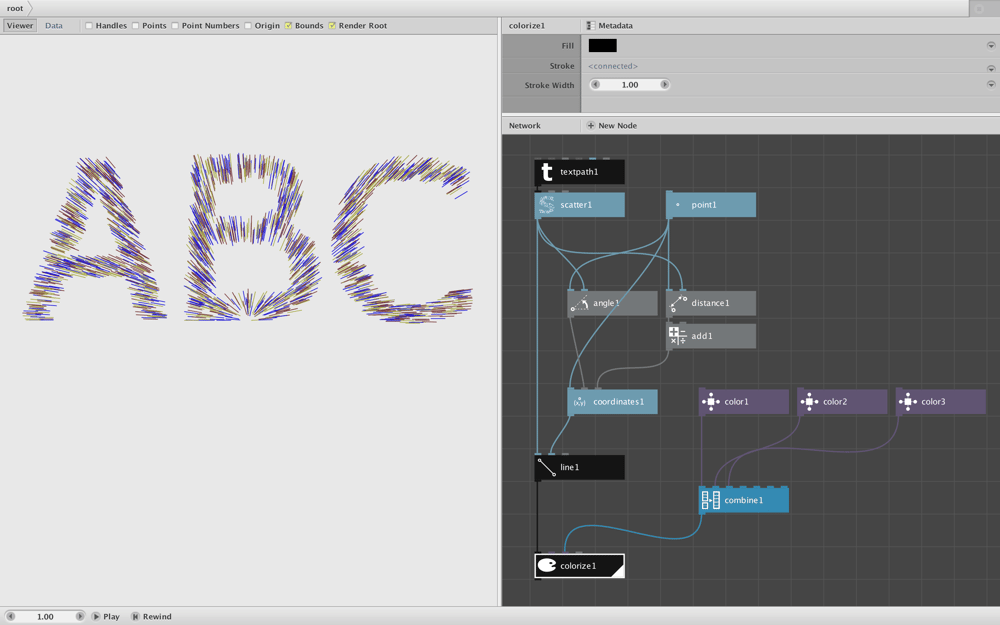Select the point1 node label
The width and height of the screenshot is (1000, 625).
(x=704, y=205)
